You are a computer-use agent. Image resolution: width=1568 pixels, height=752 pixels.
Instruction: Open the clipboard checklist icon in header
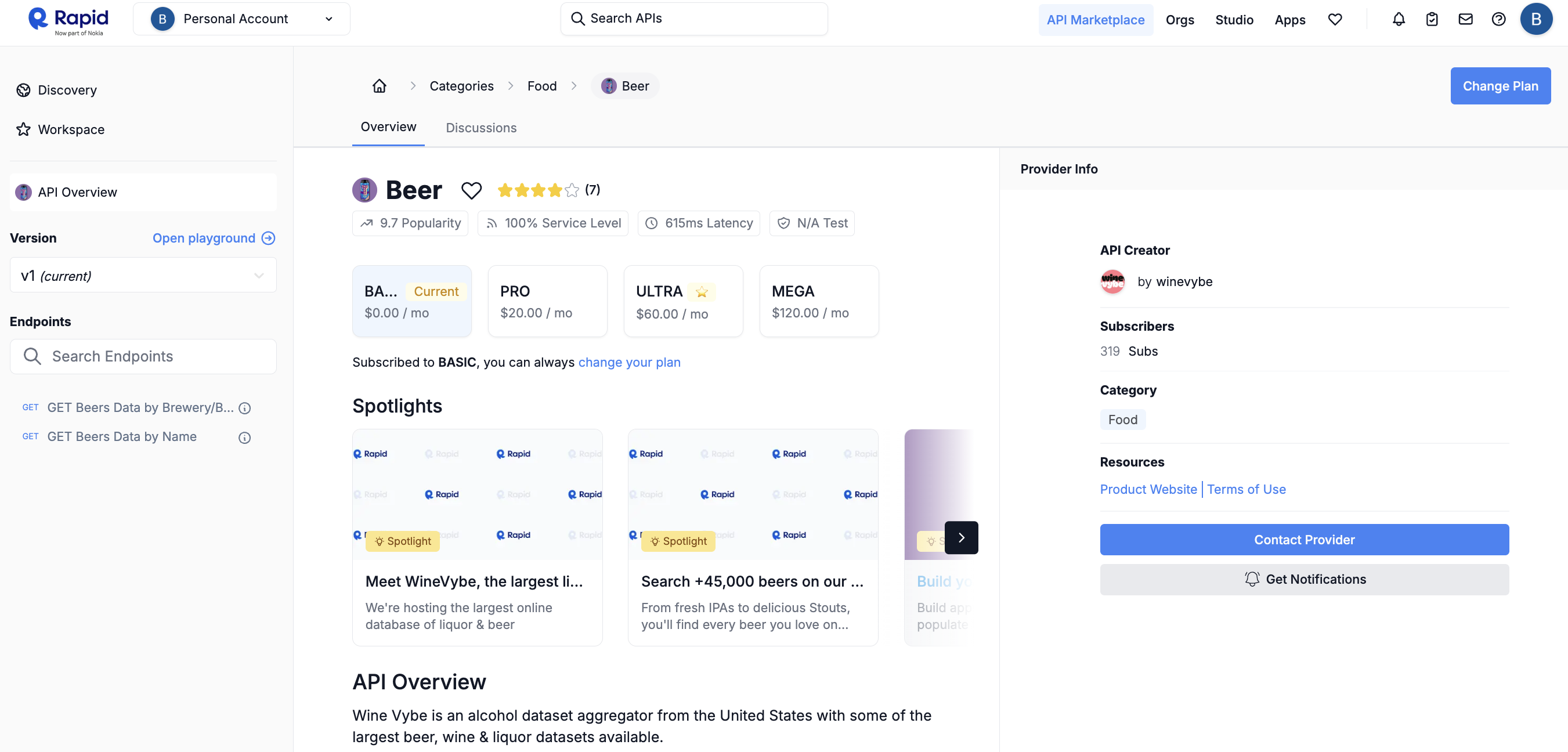pos(1432,20)
